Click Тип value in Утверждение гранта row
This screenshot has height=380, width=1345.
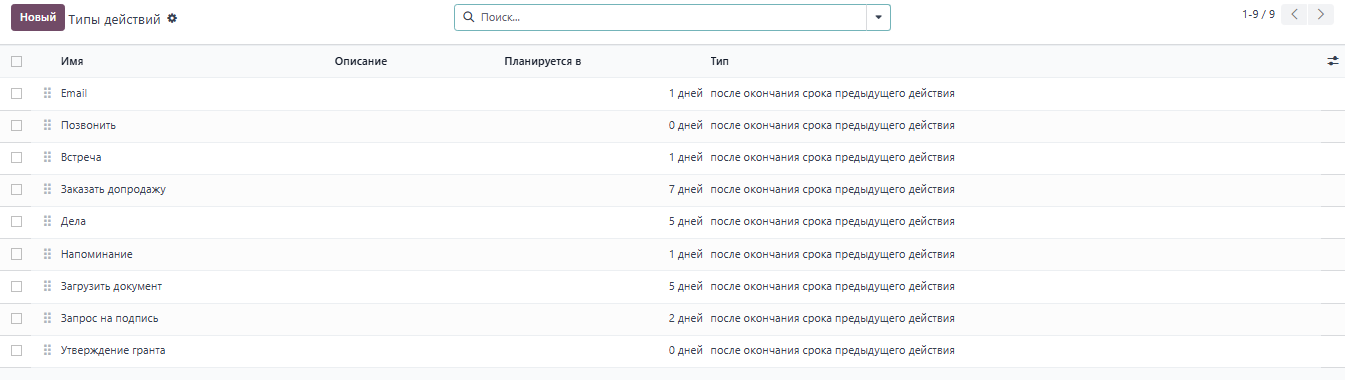(x=832, y=350)
